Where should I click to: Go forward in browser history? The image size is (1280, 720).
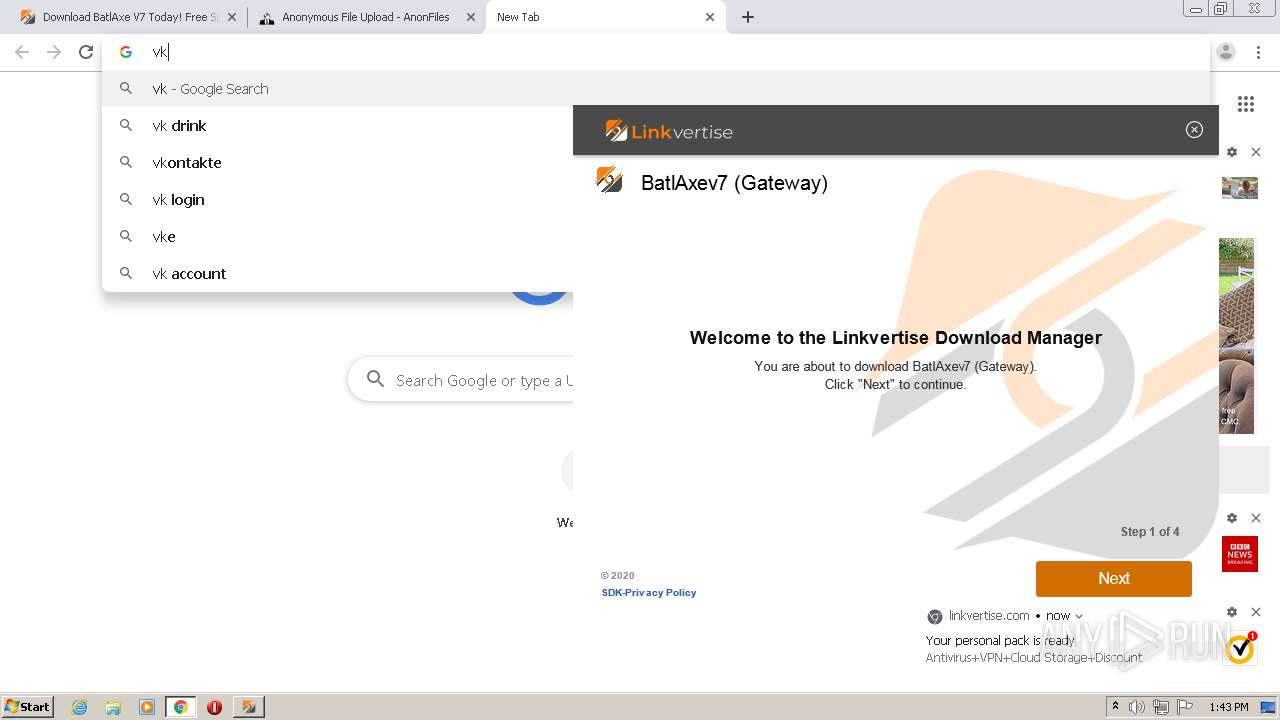tap(54, 52)
